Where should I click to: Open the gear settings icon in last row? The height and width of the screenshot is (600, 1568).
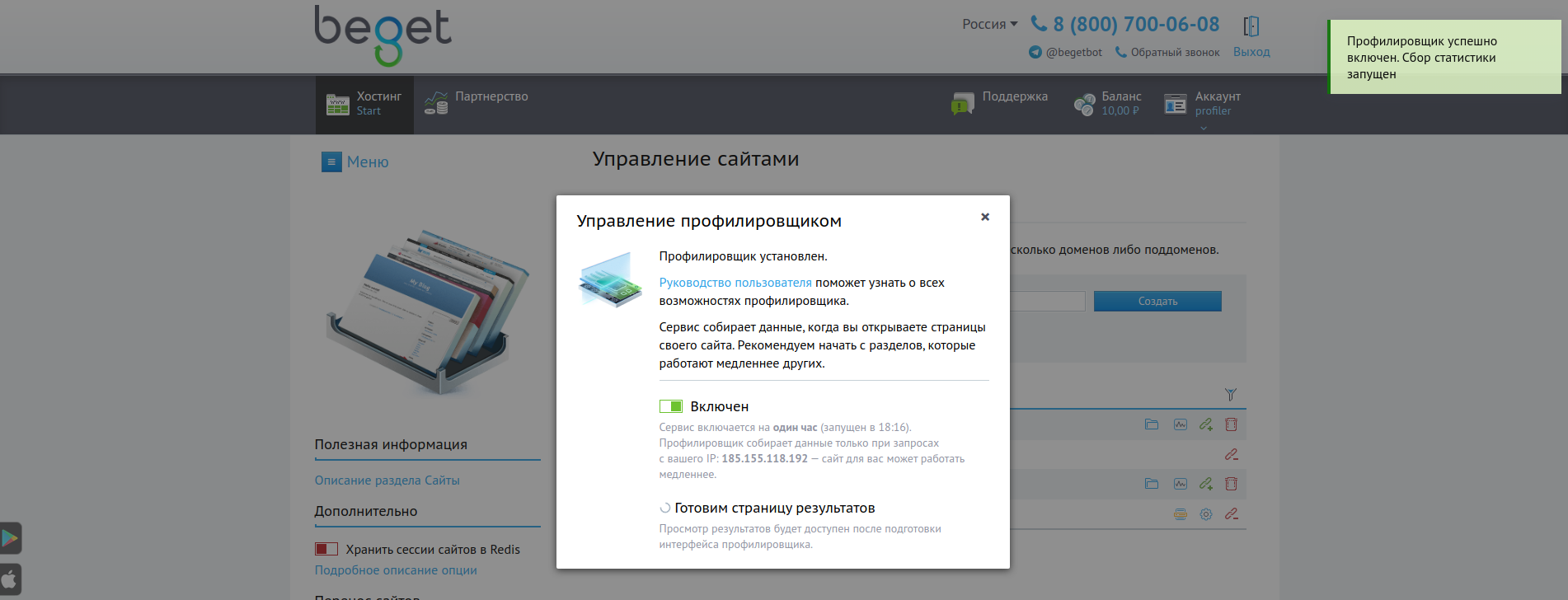[1206, 513]
